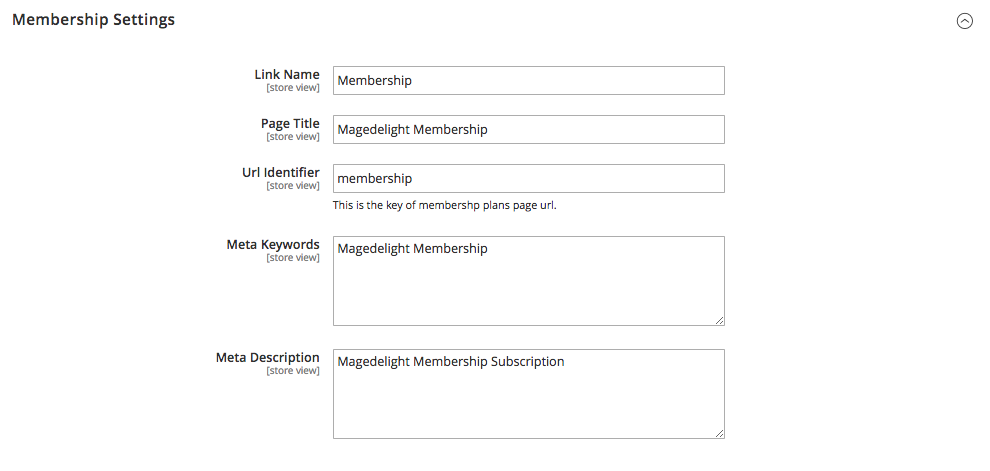Grab the Meta Keywords textarea resize handle
Screen dimensions: 990x471
720,321
